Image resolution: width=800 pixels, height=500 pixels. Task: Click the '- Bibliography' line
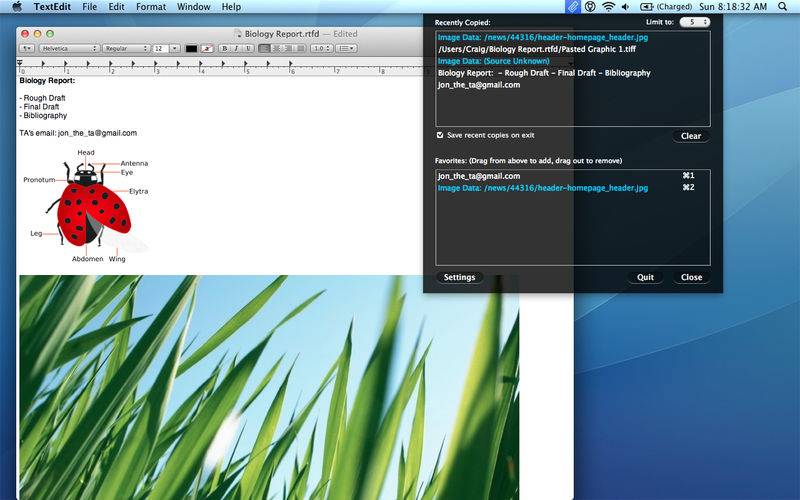coord(43,115)
